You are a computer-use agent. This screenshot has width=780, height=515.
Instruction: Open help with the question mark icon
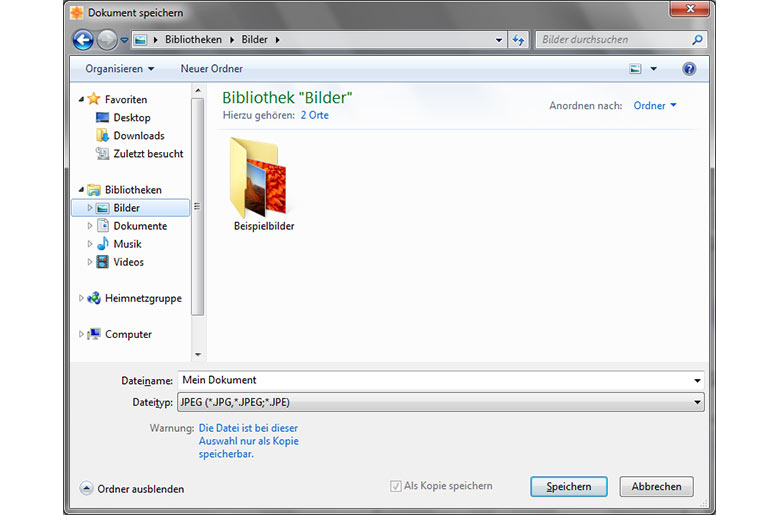tap(689, 69)
